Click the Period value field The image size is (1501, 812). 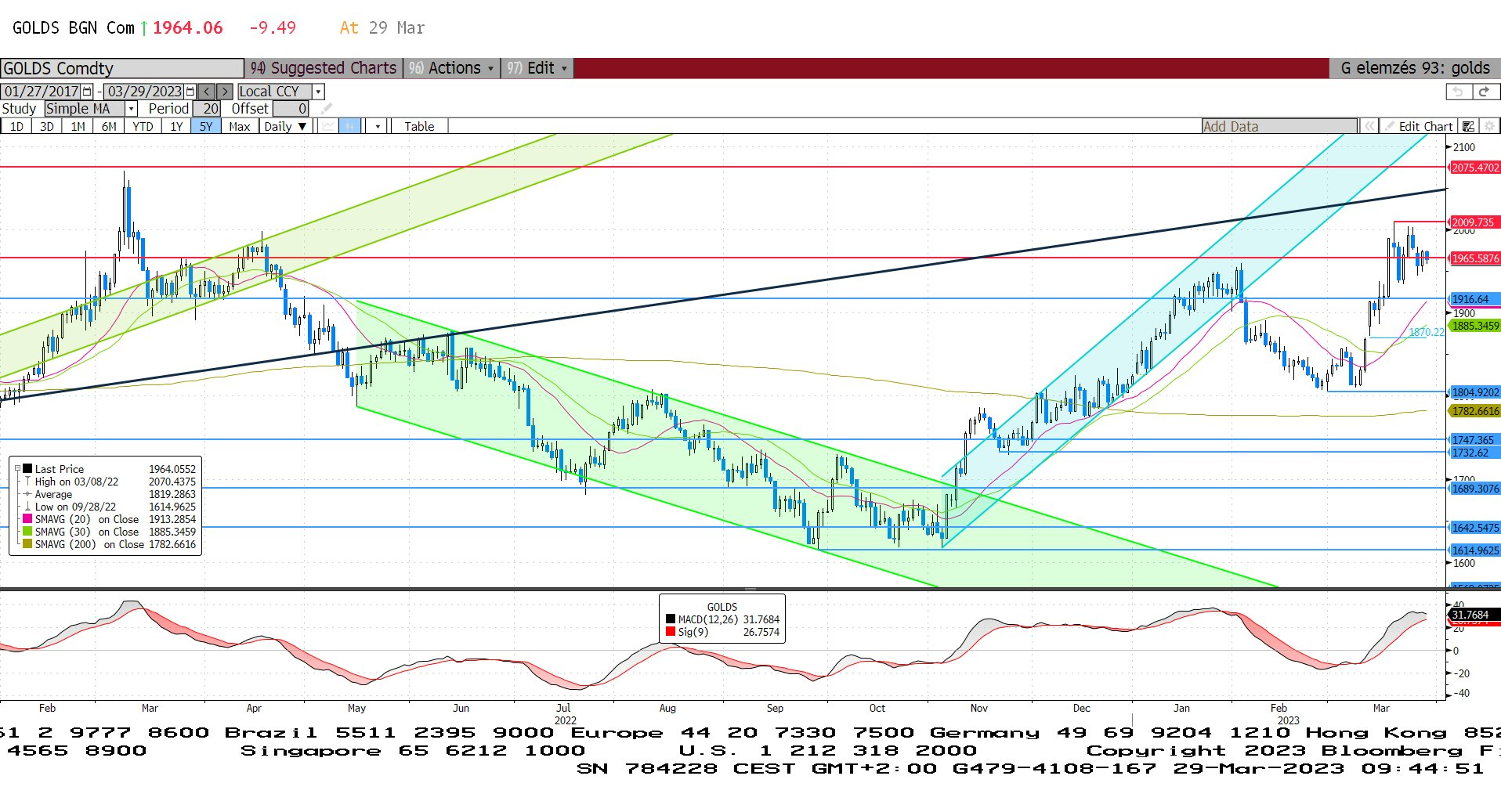click(x=207, y=109)
